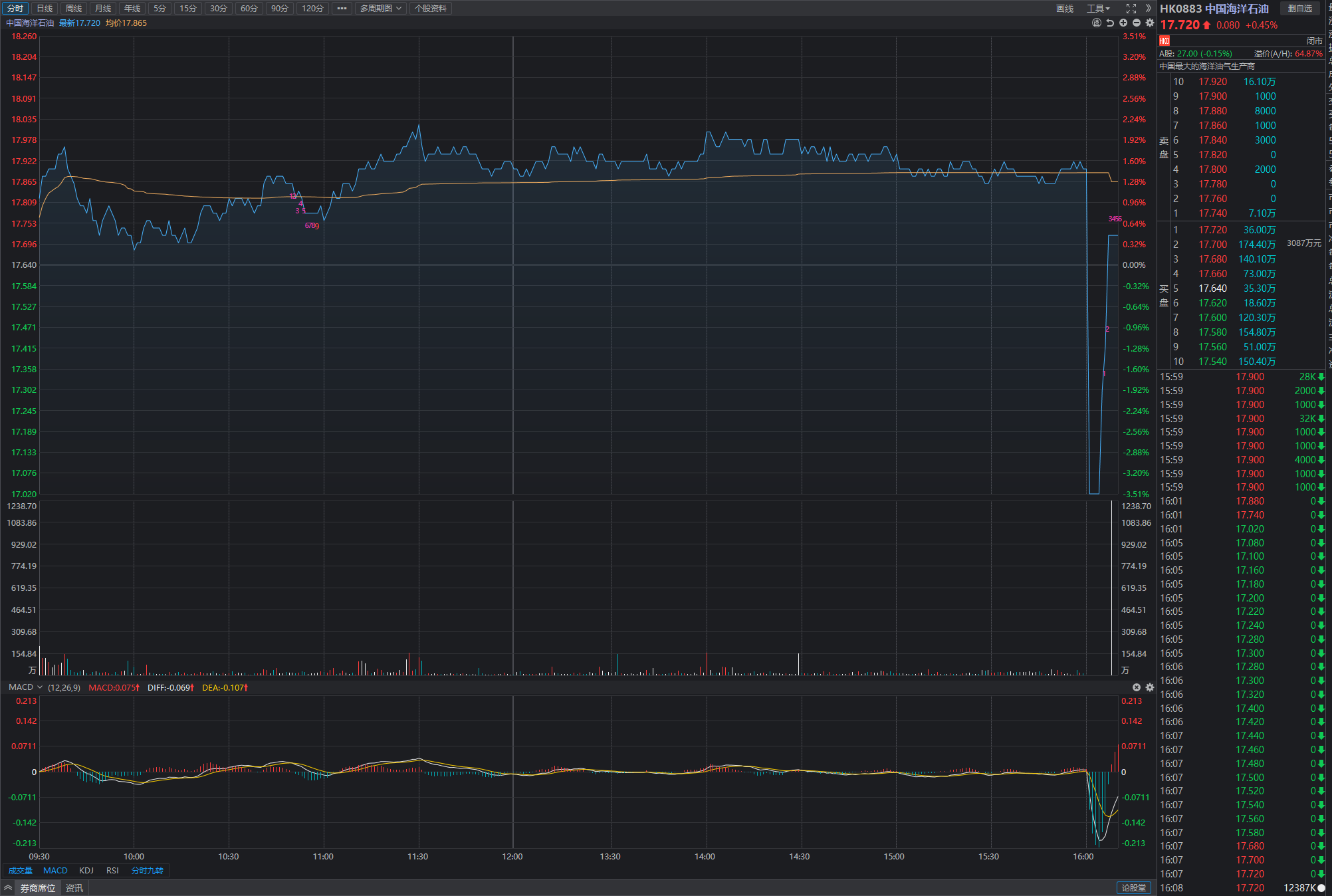
Task: Toggle the RSI indicator
Action: 112,870
